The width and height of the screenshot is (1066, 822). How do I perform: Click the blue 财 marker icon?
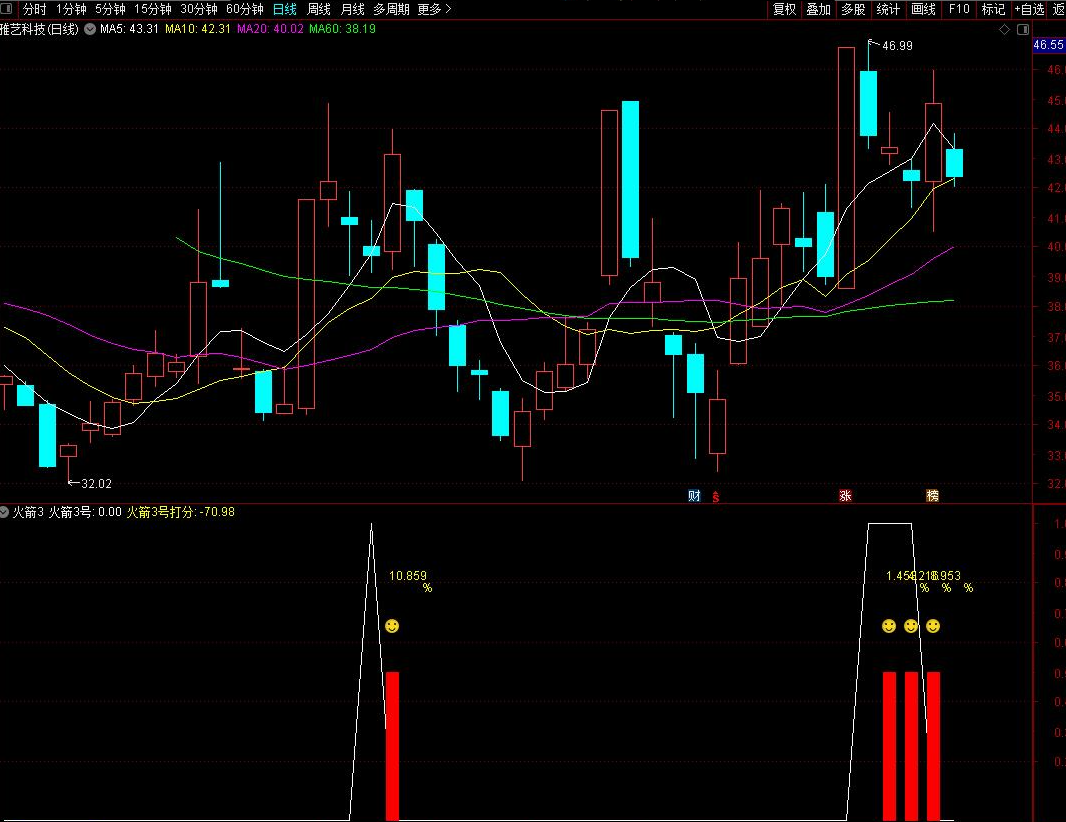coord(694,496)
